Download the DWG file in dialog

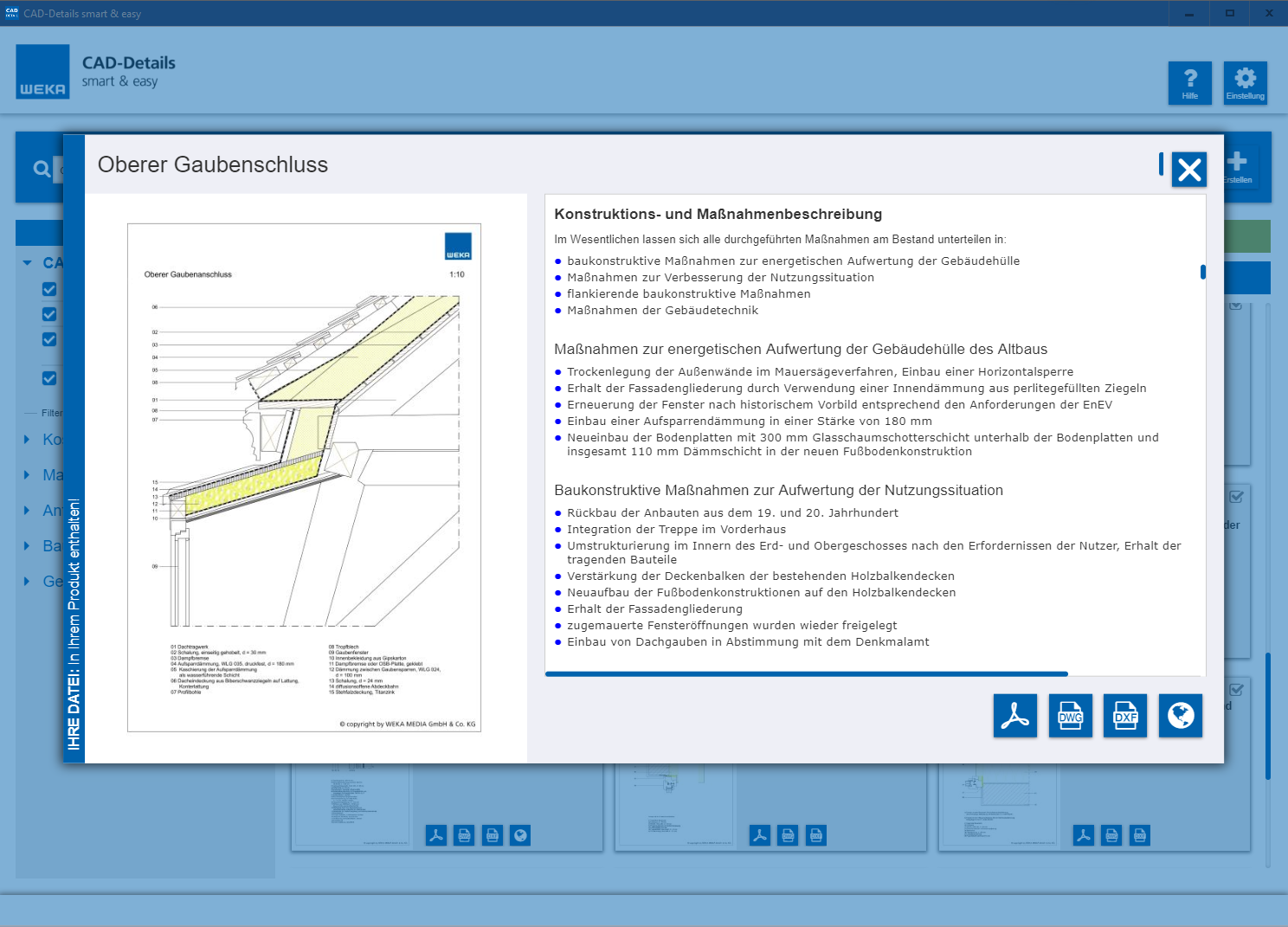click(x=1071, y=716)
